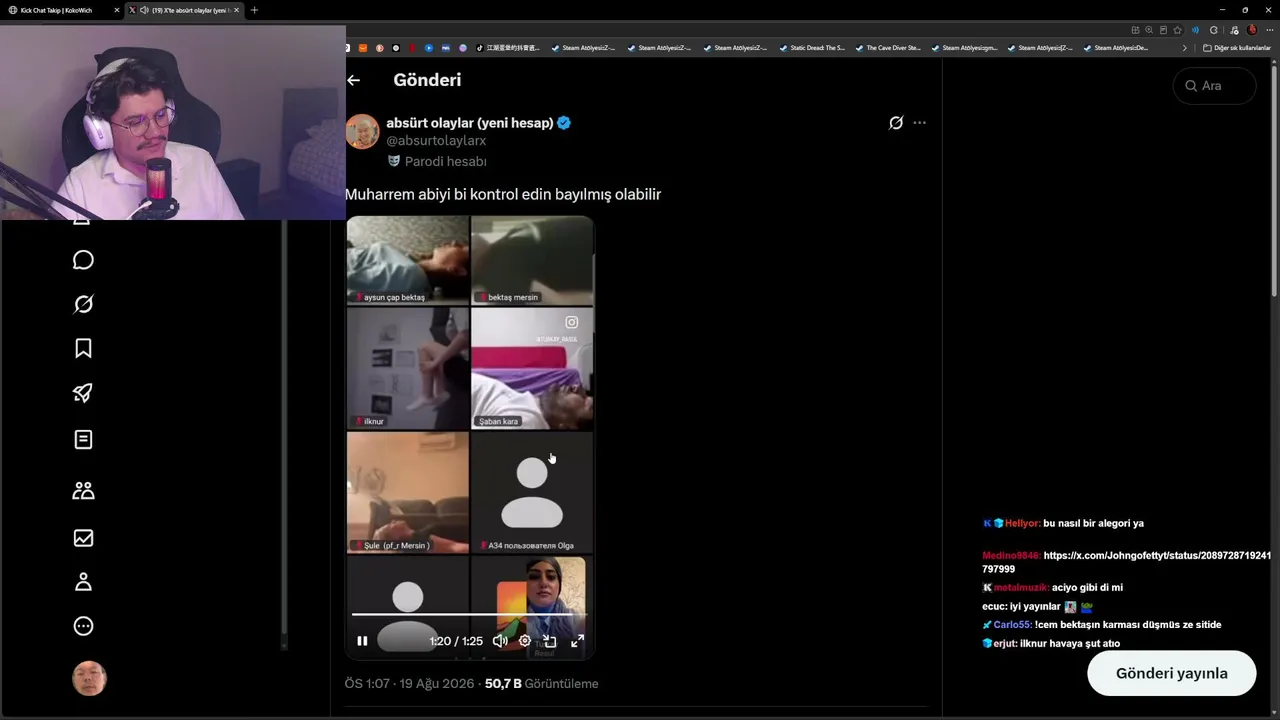The height and width of the screenshot is (720, 1280).
Task: Expand the bookmarks overflow chevron
Action: click(1185, 48)
